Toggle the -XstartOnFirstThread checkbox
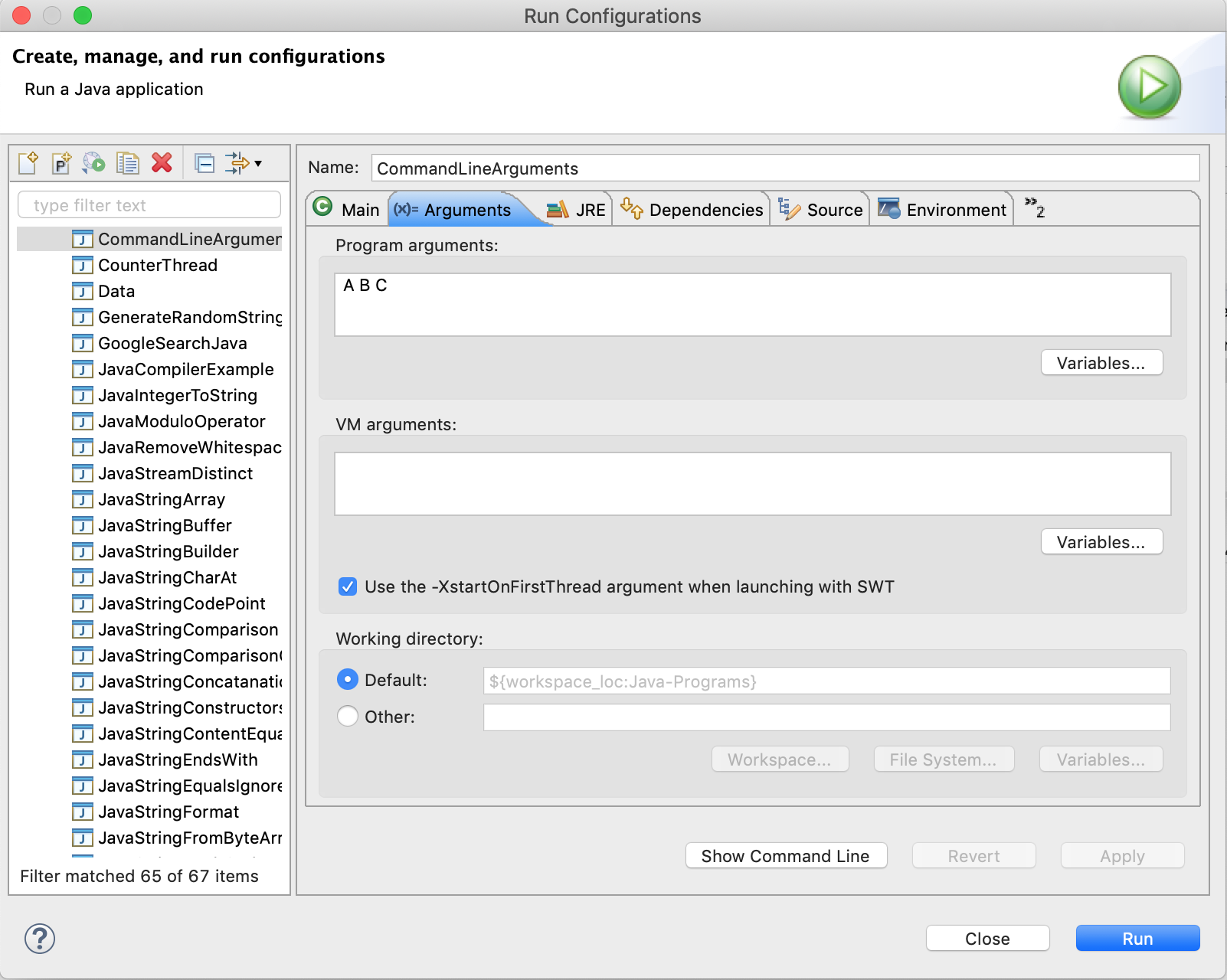 click(348, 586)
